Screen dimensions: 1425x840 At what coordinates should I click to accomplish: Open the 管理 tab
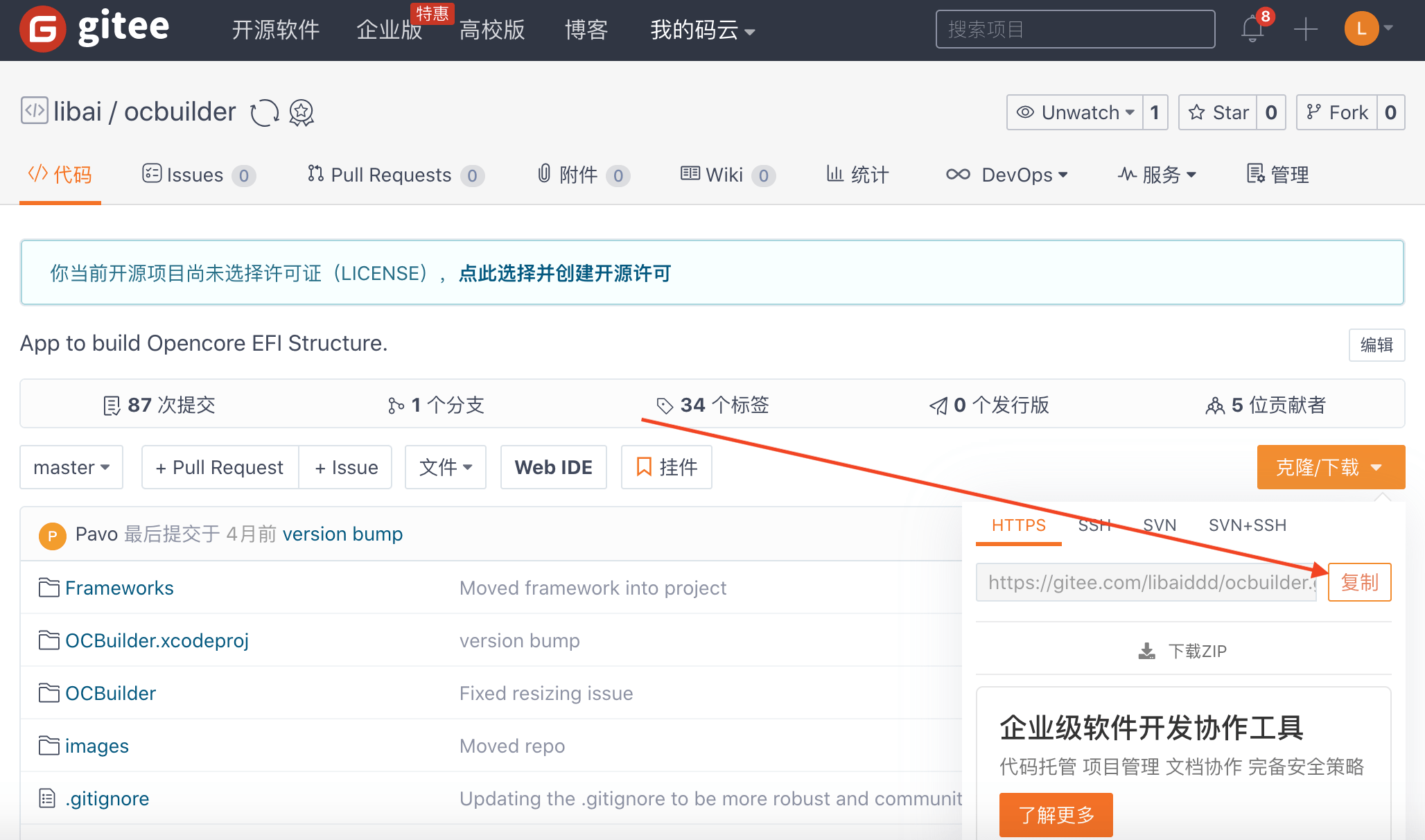(x=1277, y=175)
